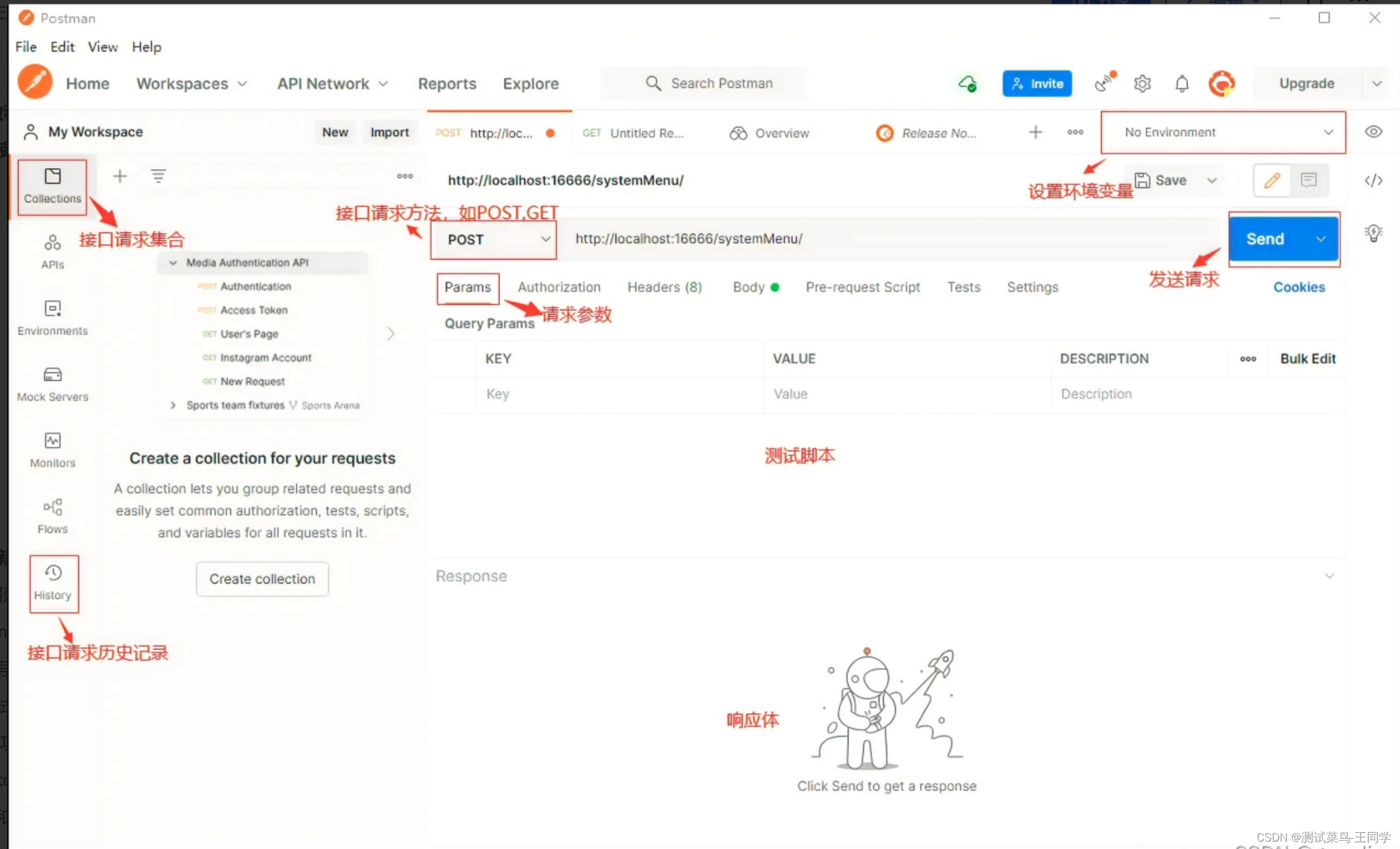This screenshot has height=849, width=1400.
Task: Open Mock Servers in sidebar
Action: click(x=52, y=384)
